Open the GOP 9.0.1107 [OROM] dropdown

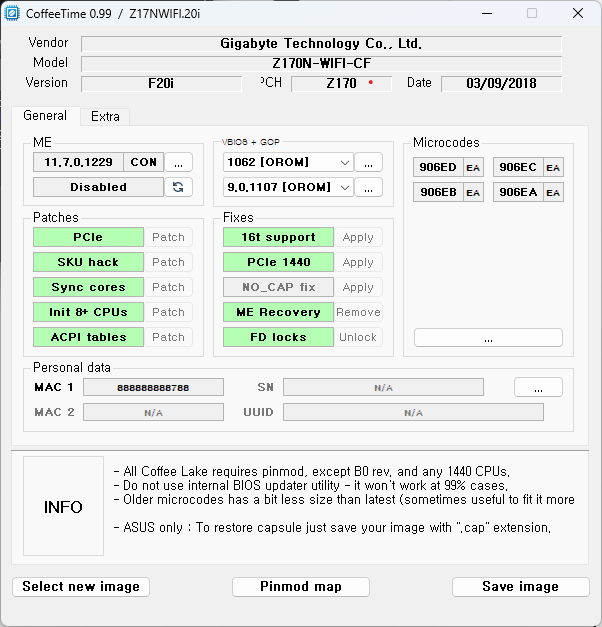click(x=288, y=187)
